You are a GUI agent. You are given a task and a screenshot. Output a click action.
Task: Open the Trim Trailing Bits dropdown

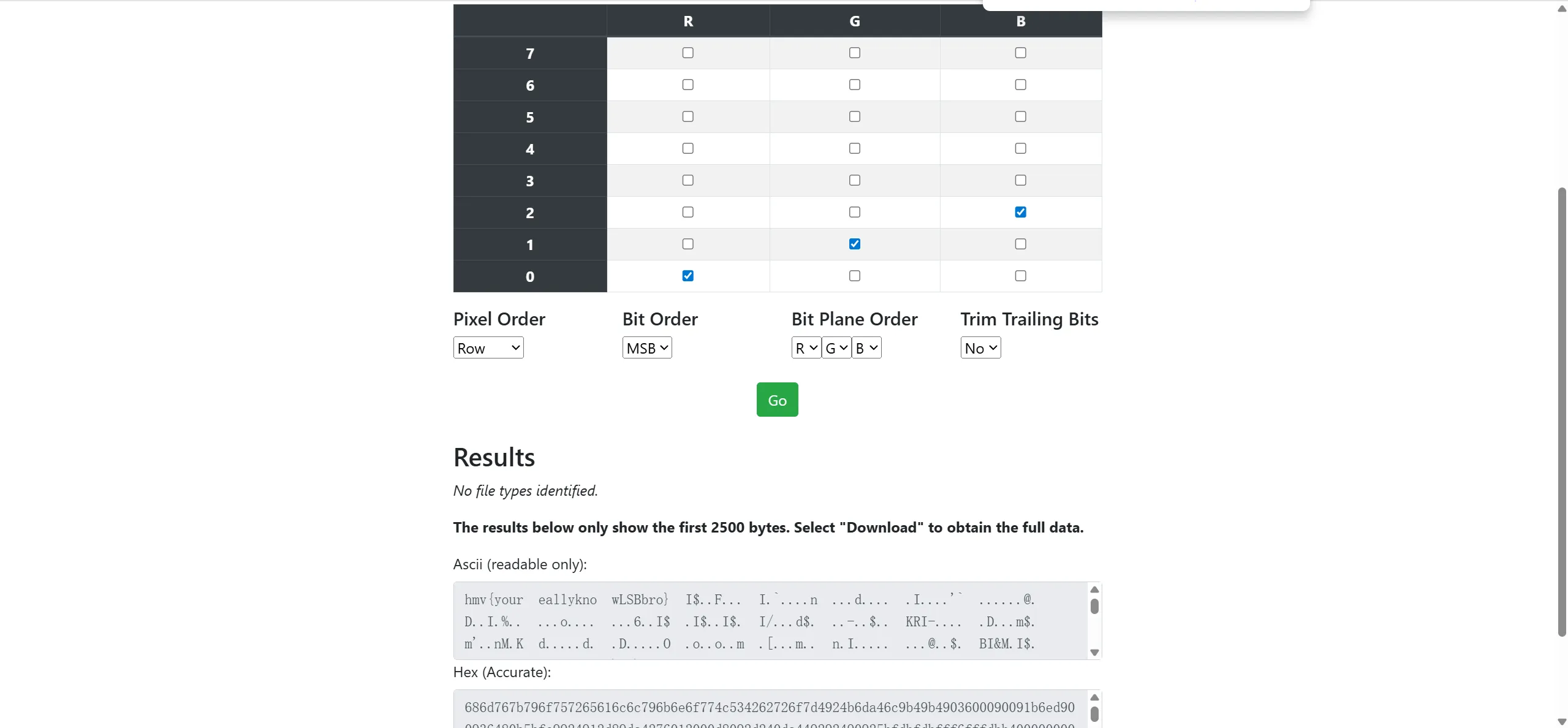980,348
